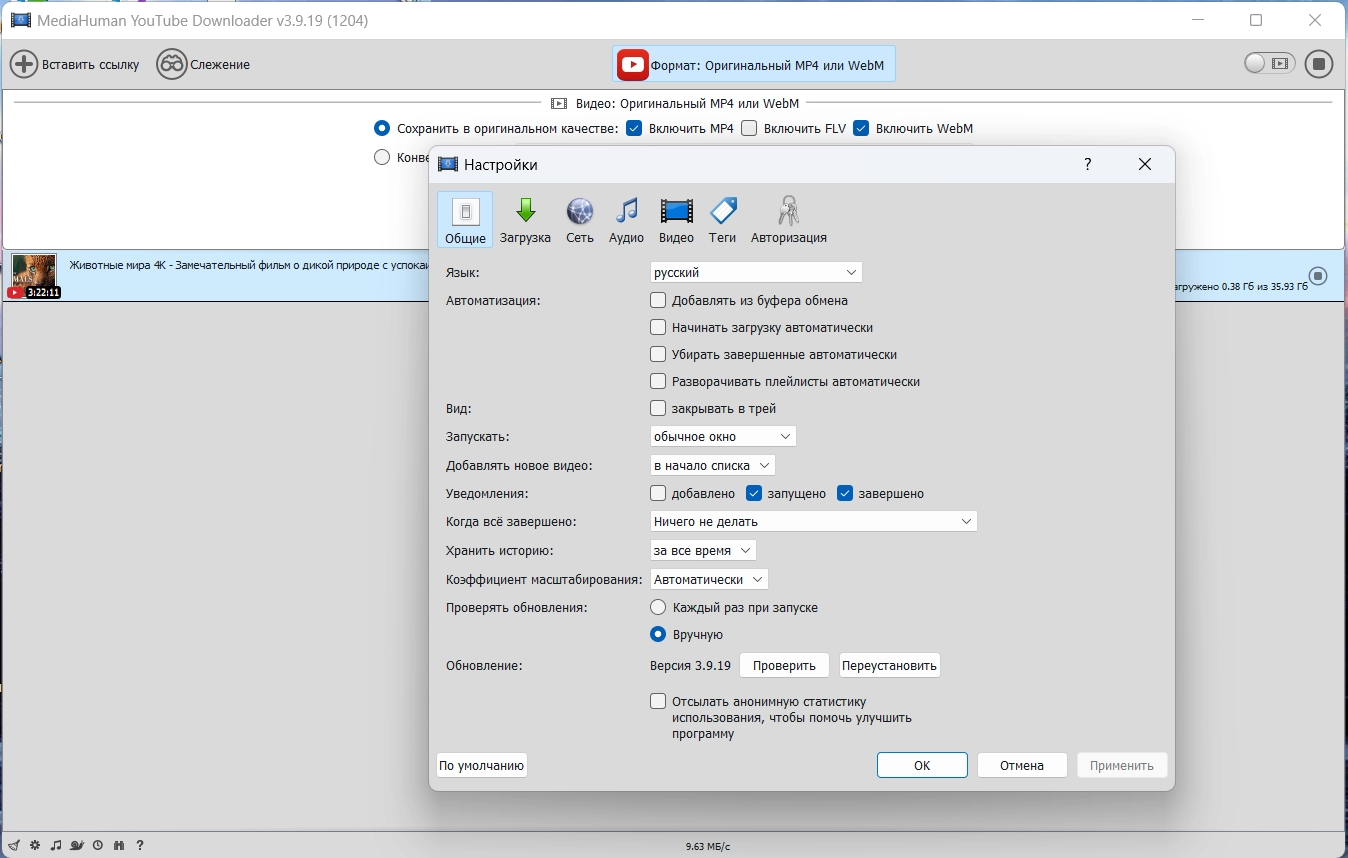Click the Животные мира 4K video title
Image resolution: width=1348 pixels, height=858 pixels.
click(249, 265)
